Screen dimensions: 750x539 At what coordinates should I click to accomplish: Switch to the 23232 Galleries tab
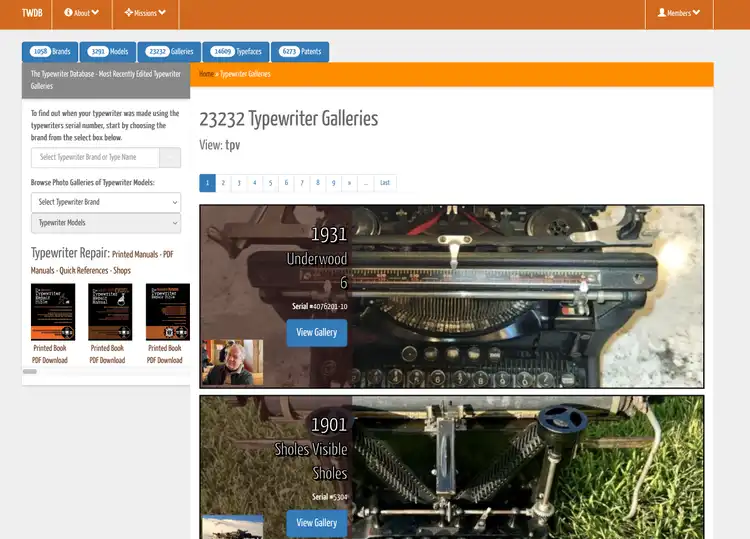click(x=169, y=52)
